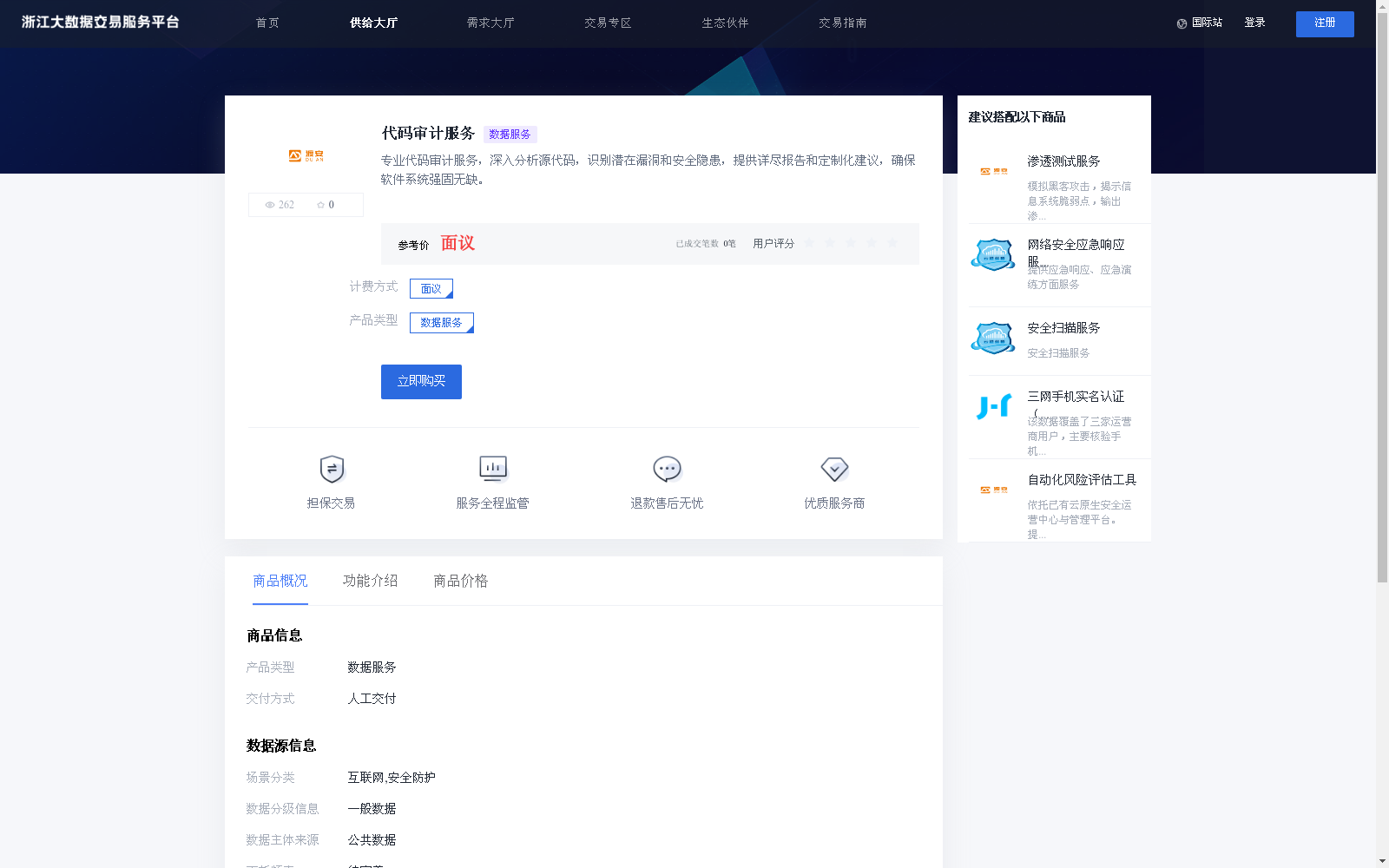Click the 注册 registration button
The image size is (1389, 868).
pos(1324,23)
